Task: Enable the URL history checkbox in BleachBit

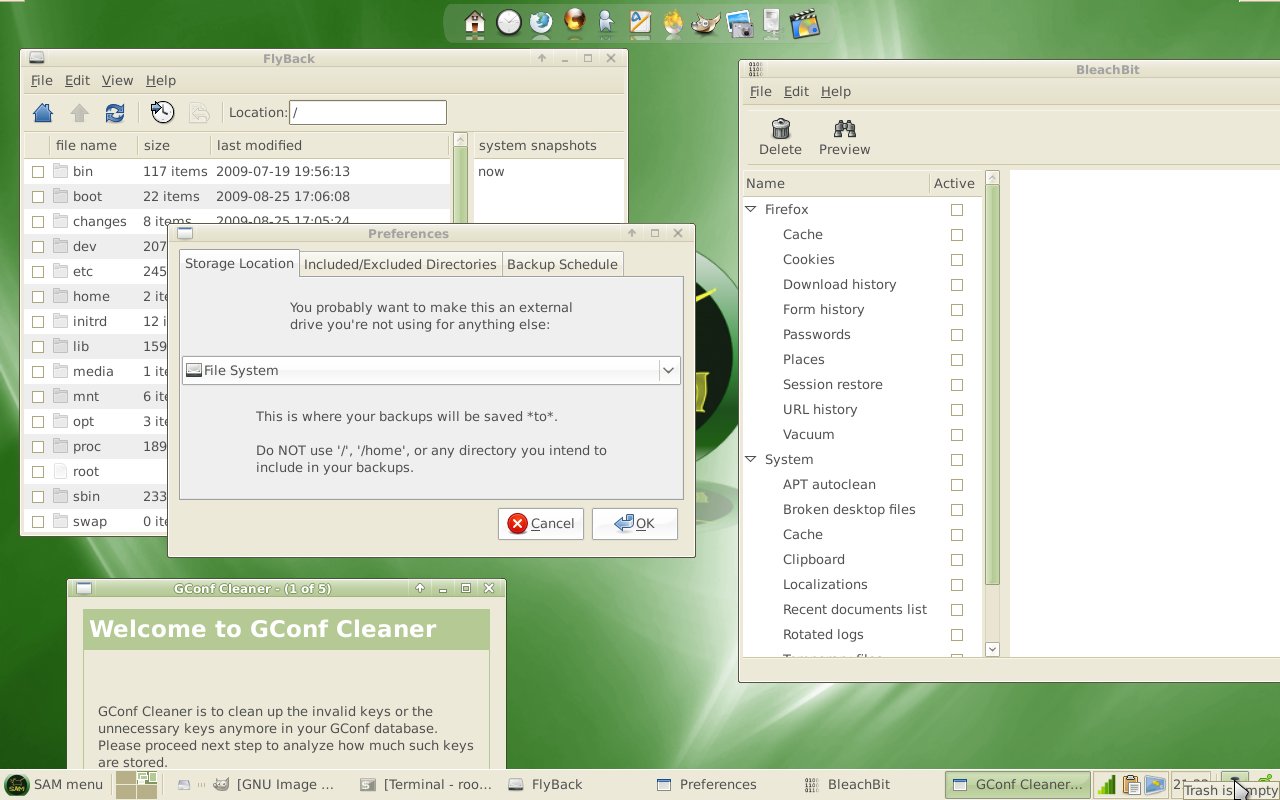Action: (957, 410)
